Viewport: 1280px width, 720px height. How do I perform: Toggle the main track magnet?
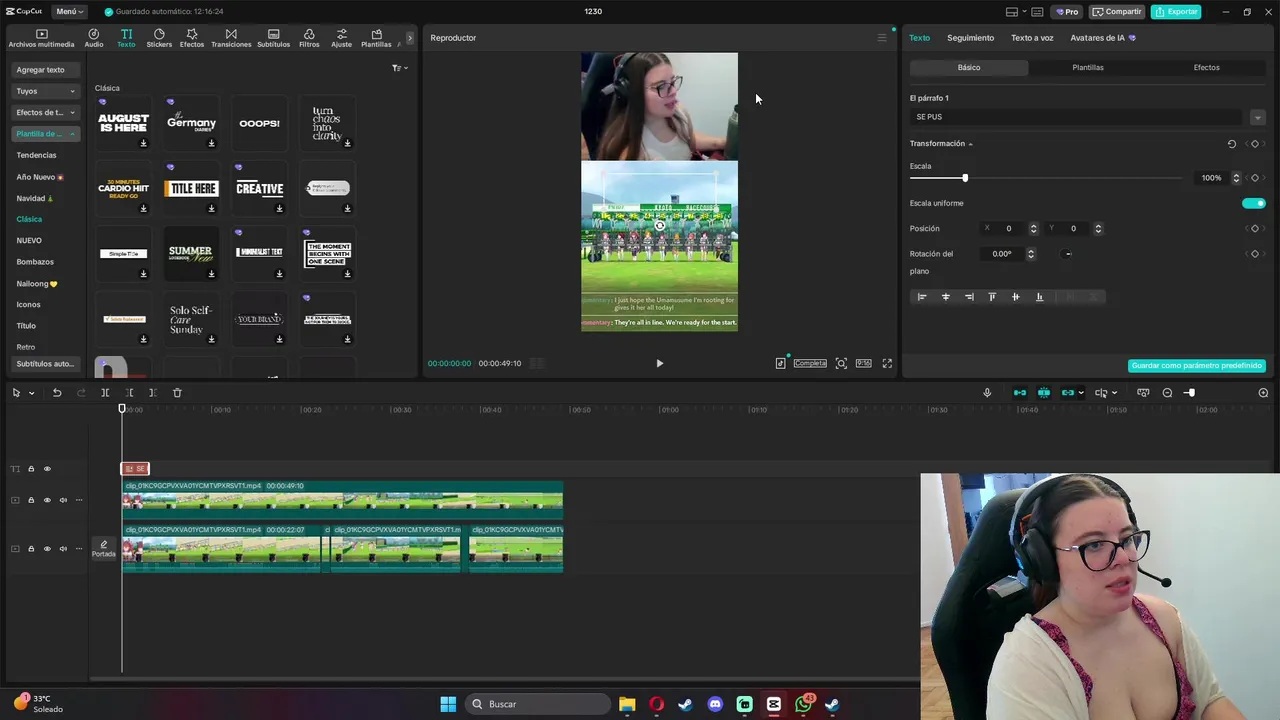(x=1020, y=393)
